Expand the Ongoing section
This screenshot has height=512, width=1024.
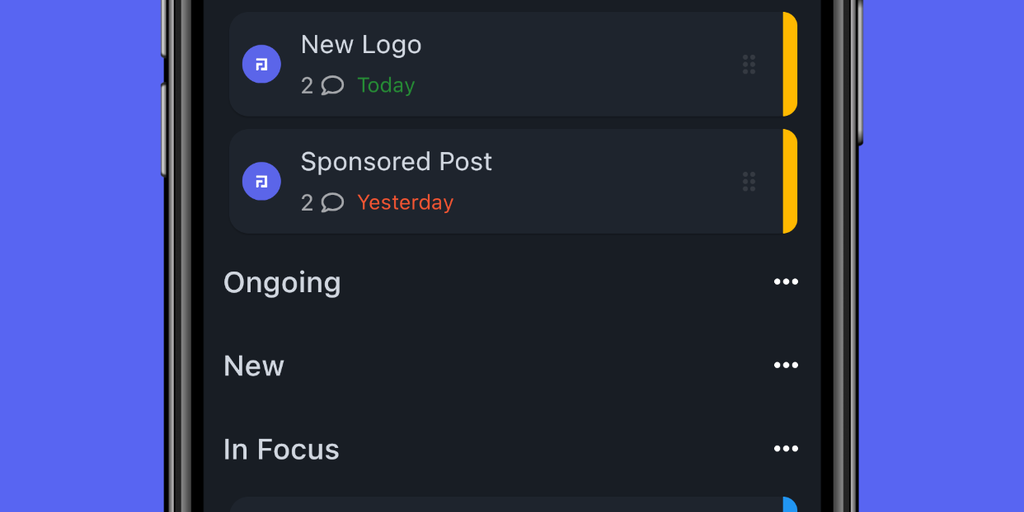coord(282,283)
